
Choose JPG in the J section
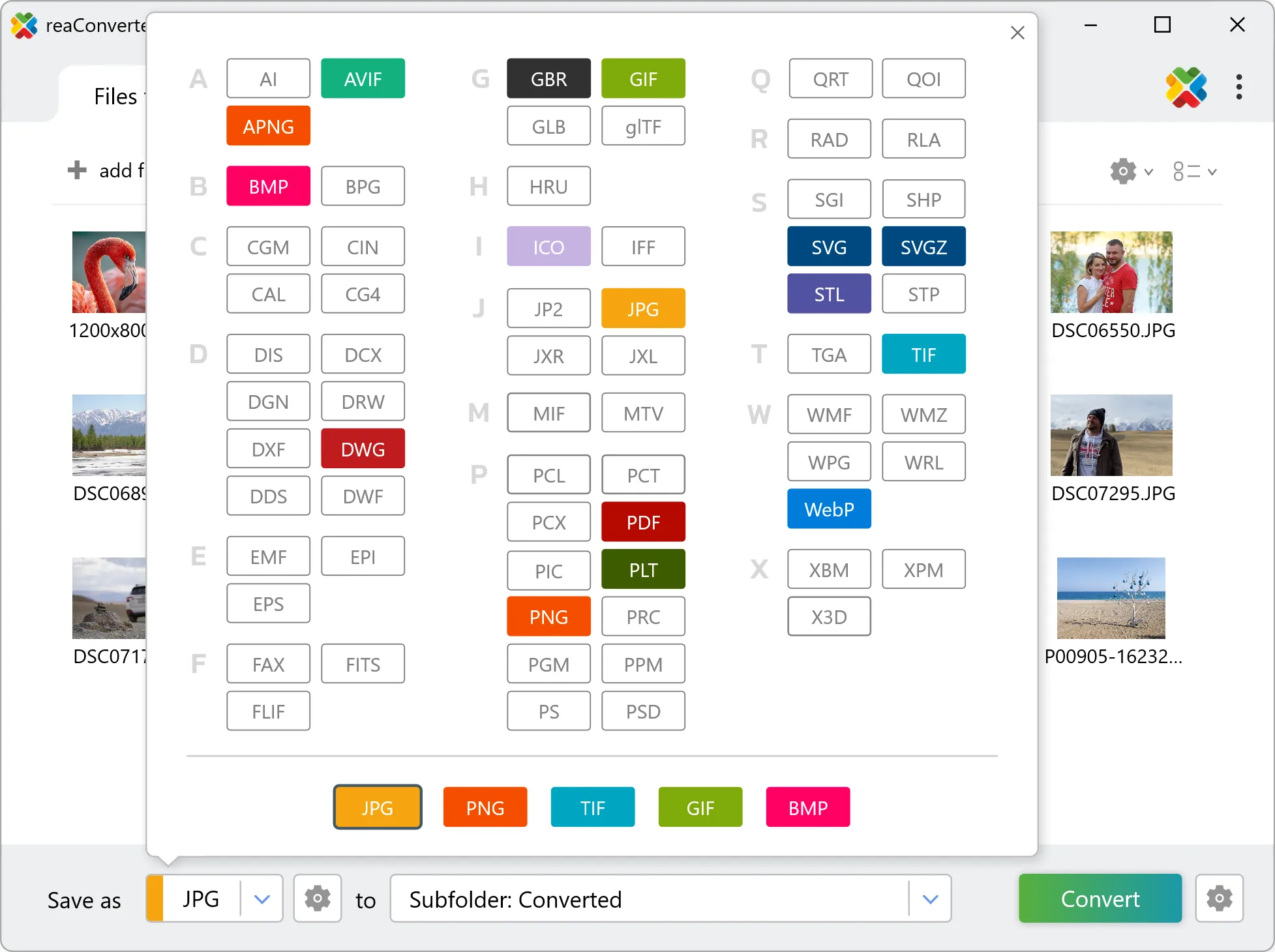[643, 308]
